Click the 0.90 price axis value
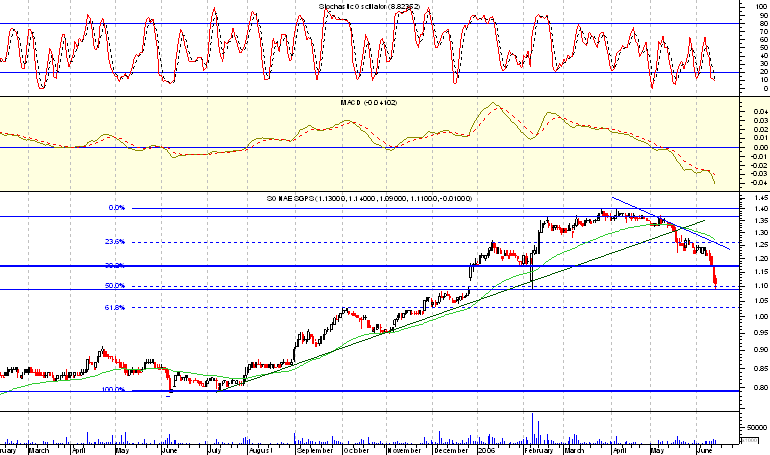The height and width of the screenshot is (455, 770). pos(763,350)
